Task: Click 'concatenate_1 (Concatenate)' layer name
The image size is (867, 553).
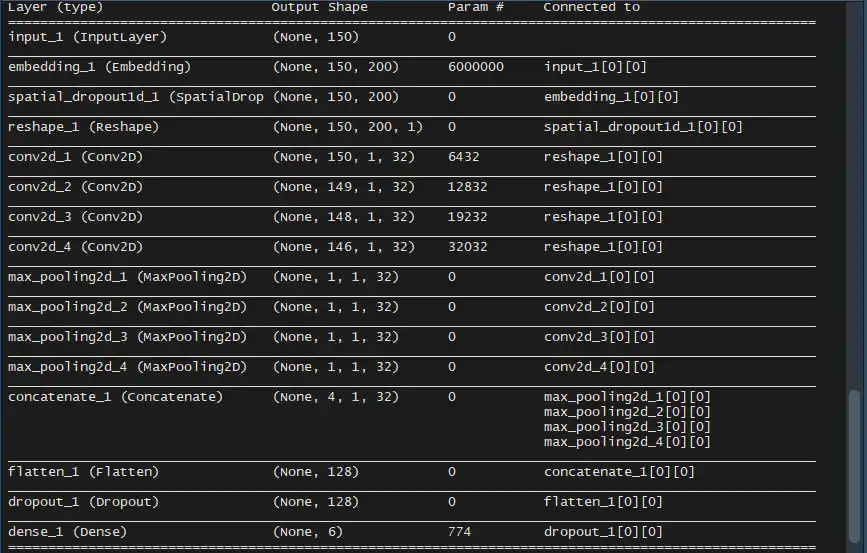Action: click(116, 397)
